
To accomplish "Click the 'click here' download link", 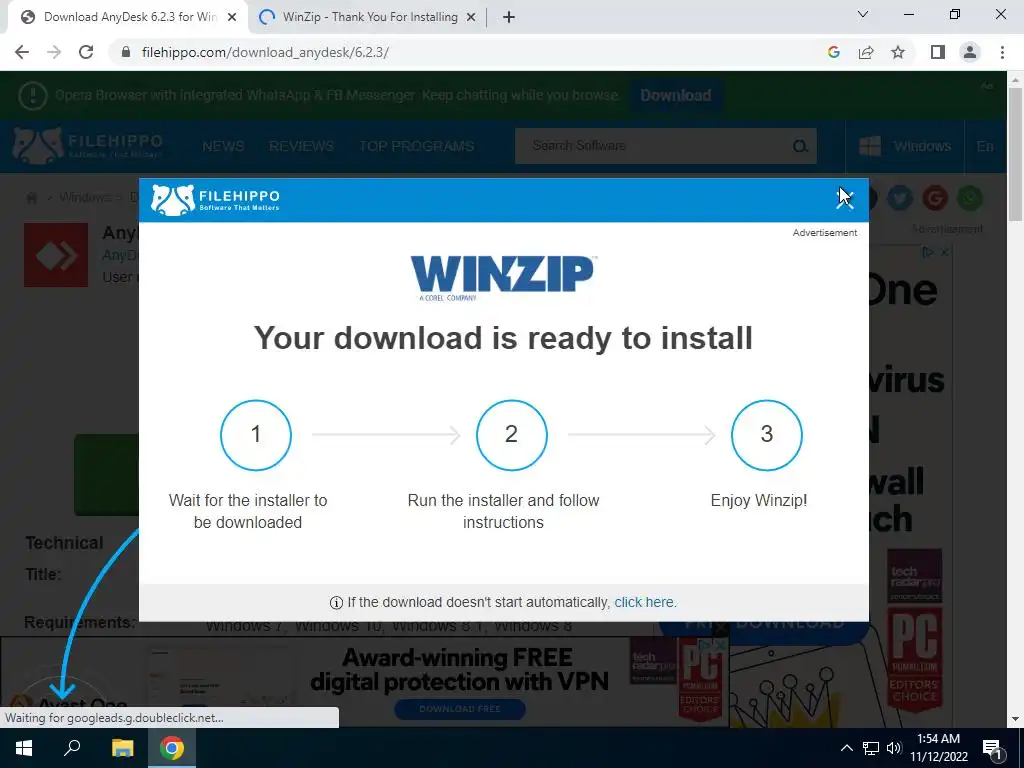I will point(645,602).
